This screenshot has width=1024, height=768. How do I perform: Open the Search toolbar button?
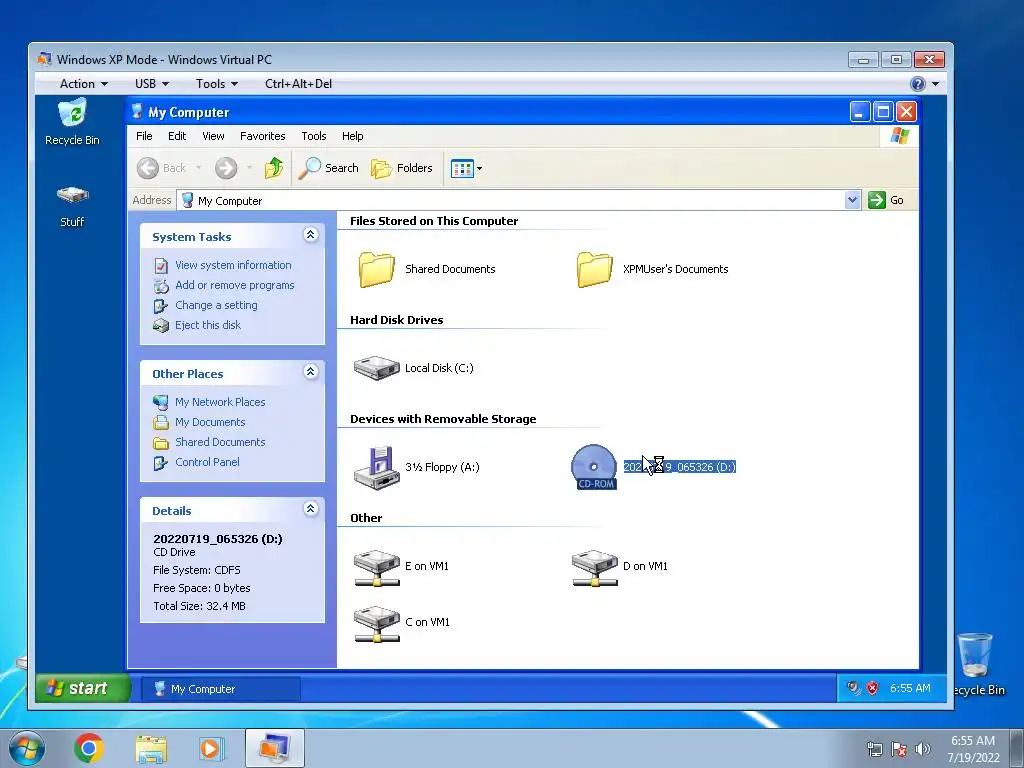coord(328,168)
